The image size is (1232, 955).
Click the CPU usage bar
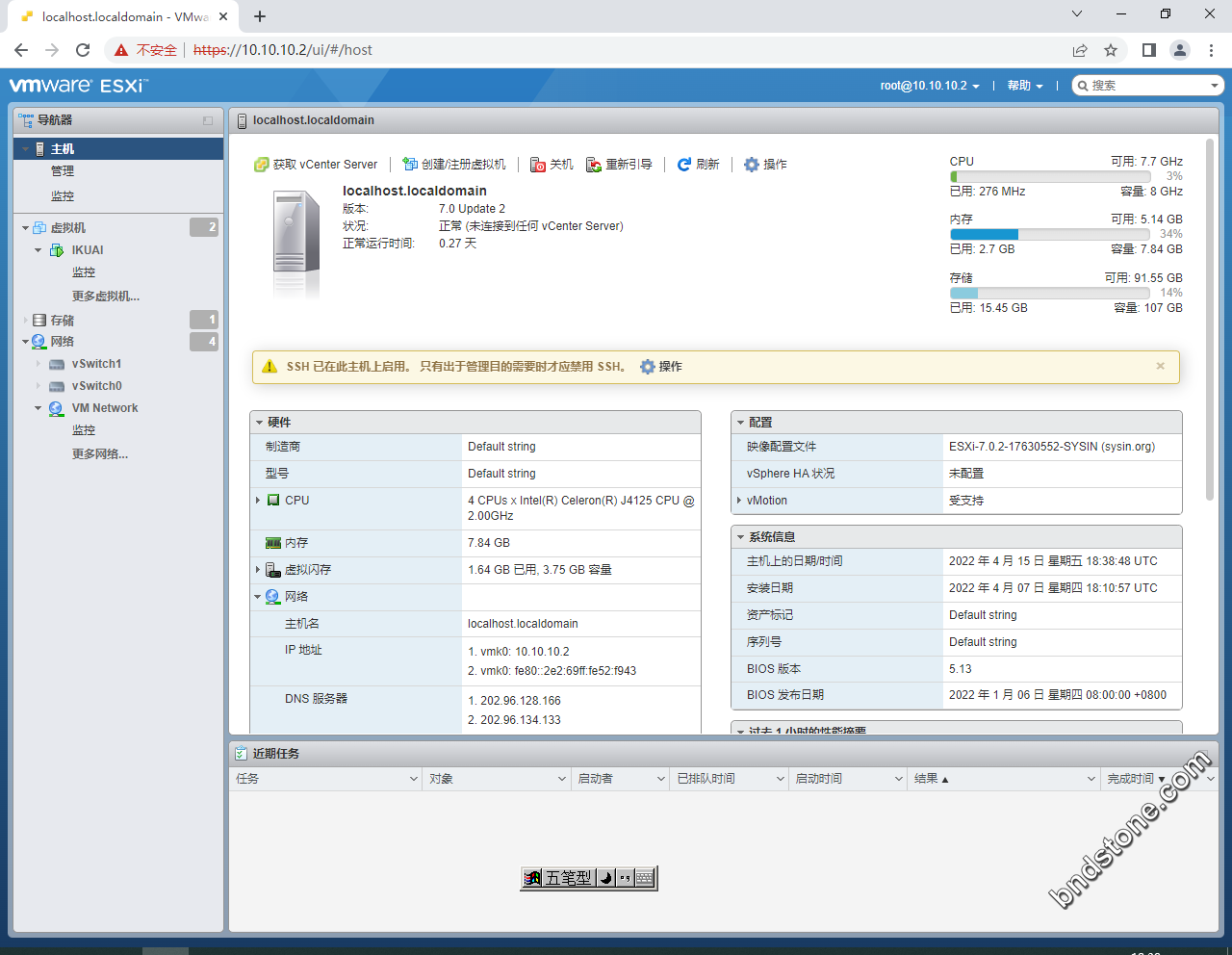(1050, 177)
